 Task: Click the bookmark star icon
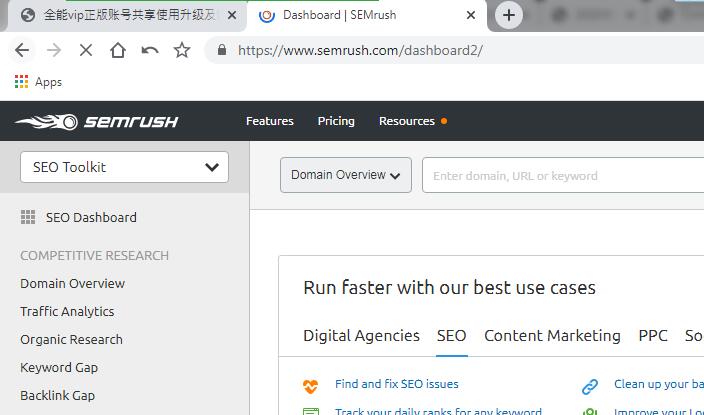(x=182, y=50)
